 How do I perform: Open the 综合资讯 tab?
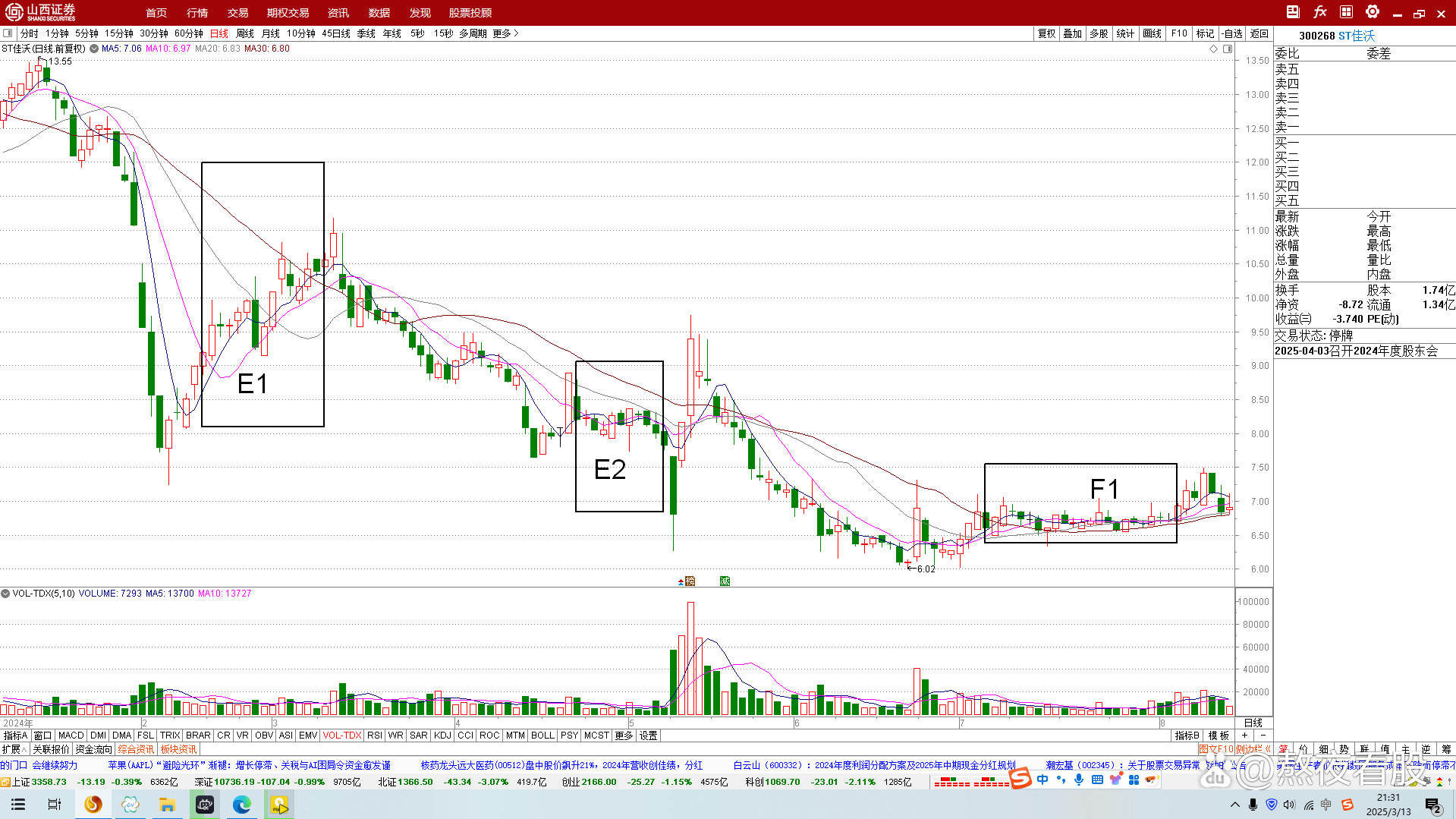pos(137,749)
